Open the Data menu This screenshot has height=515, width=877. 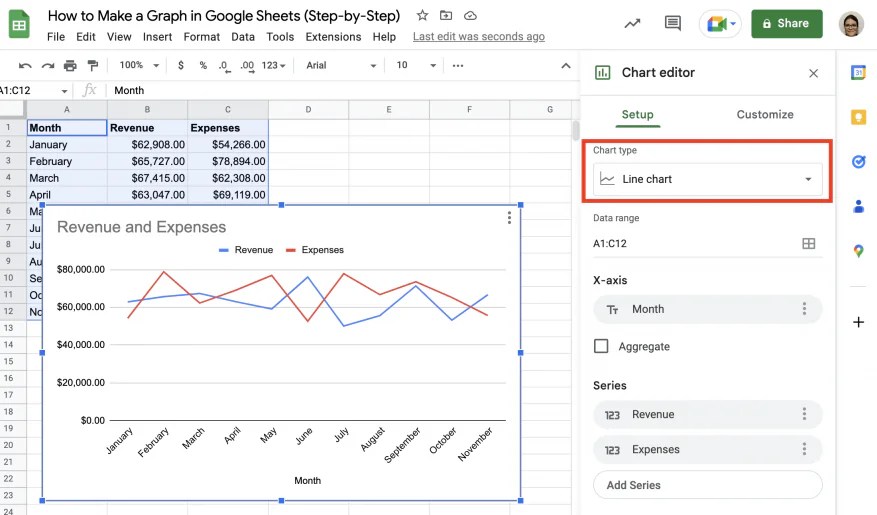coord(243,37)
